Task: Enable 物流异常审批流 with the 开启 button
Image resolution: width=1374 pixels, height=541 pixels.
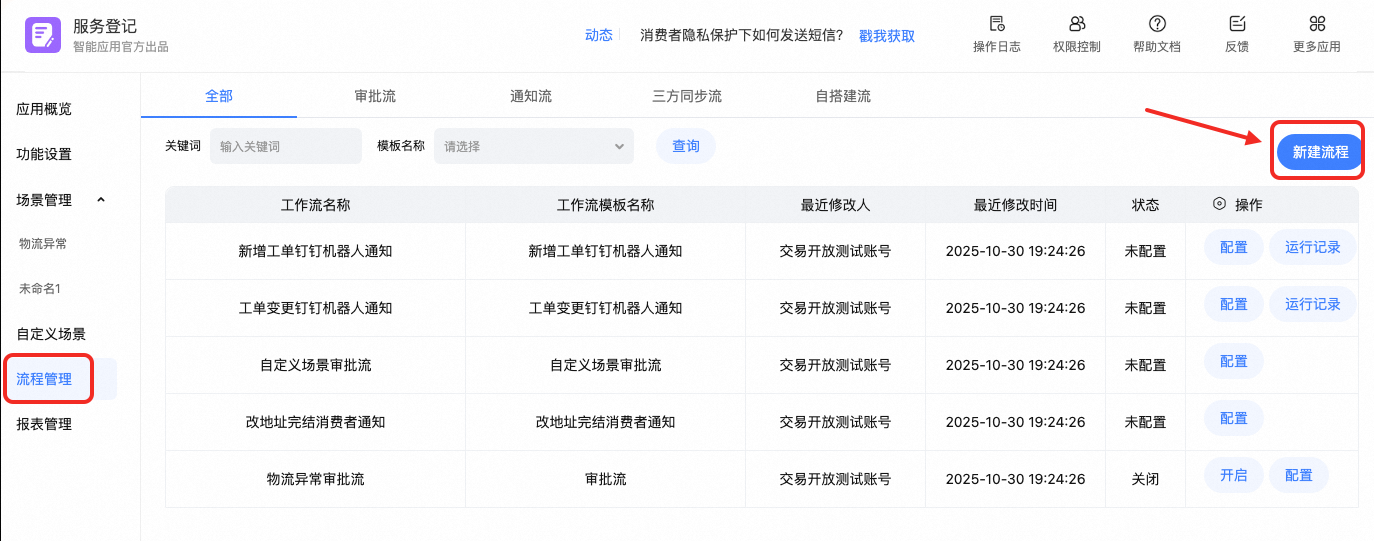Action: pos(1234,476)
